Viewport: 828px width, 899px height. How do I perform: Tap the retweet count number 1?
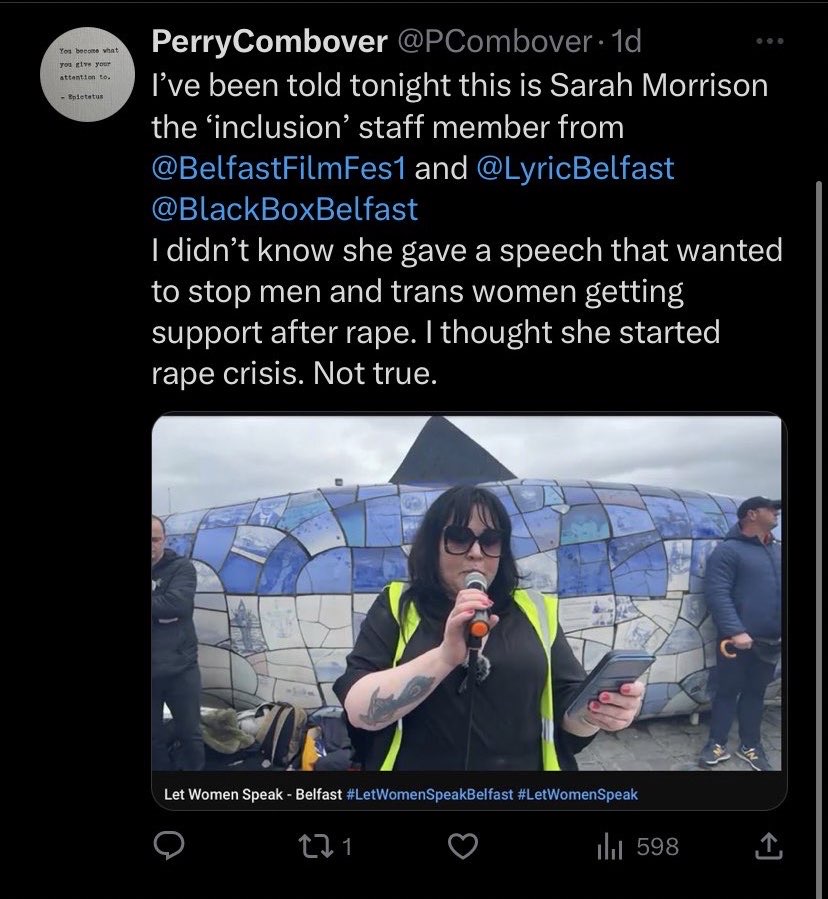346,847
